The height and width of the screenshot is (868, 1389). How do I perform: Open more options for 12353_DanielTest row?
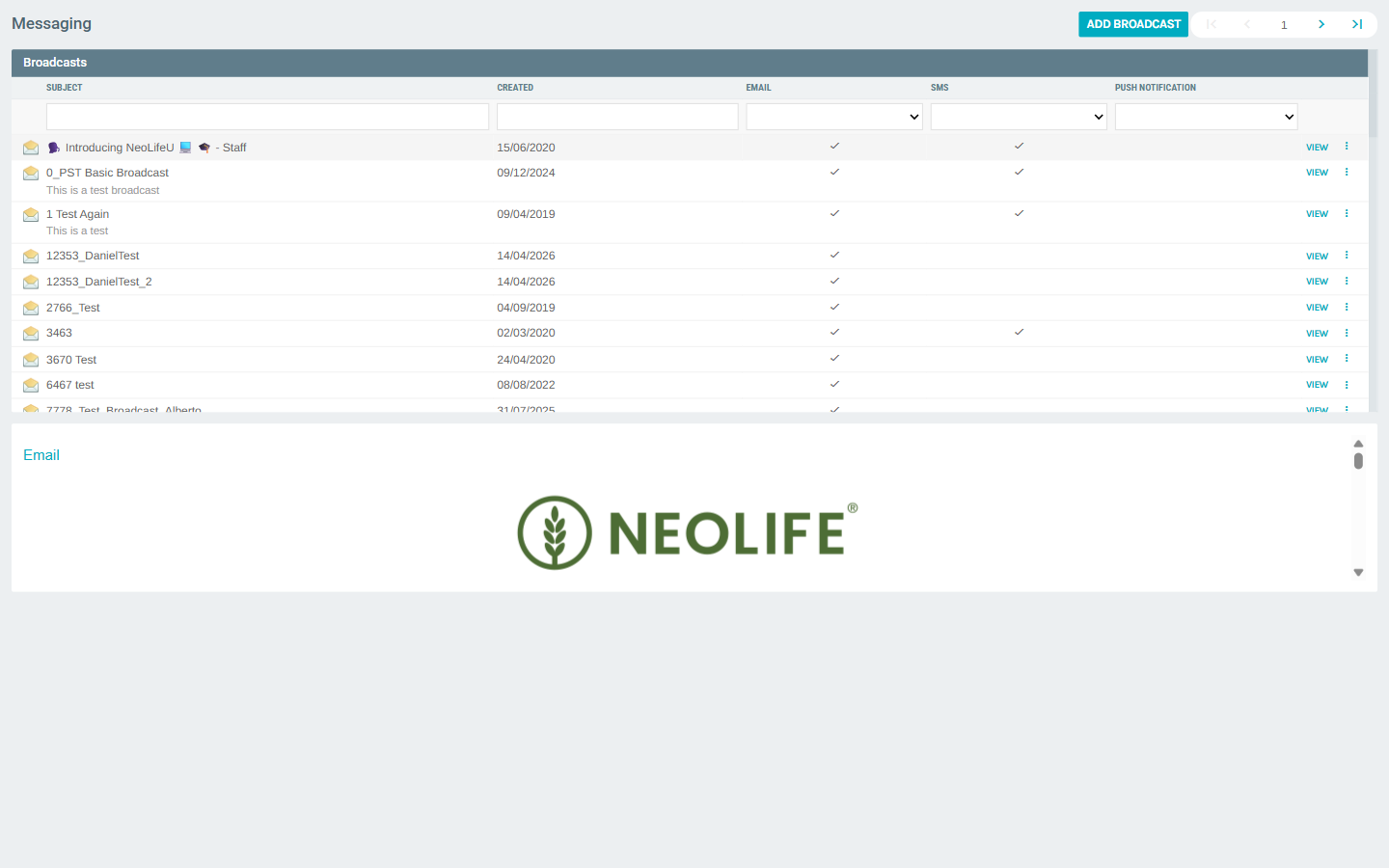(1347, 256)
